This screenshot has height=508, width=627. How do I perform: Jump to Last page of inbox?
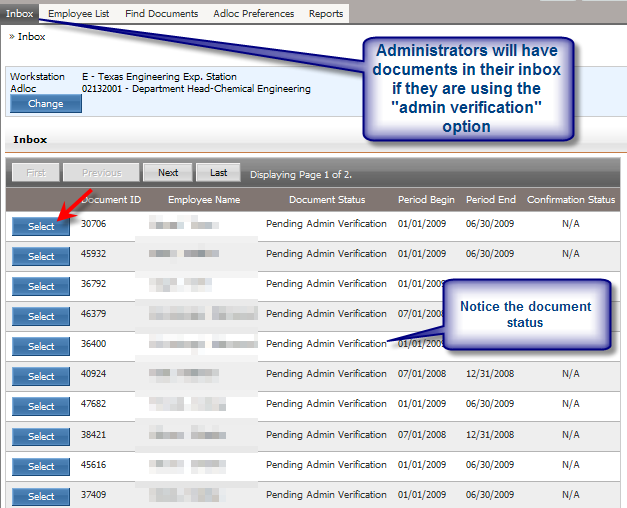[218, 173]
